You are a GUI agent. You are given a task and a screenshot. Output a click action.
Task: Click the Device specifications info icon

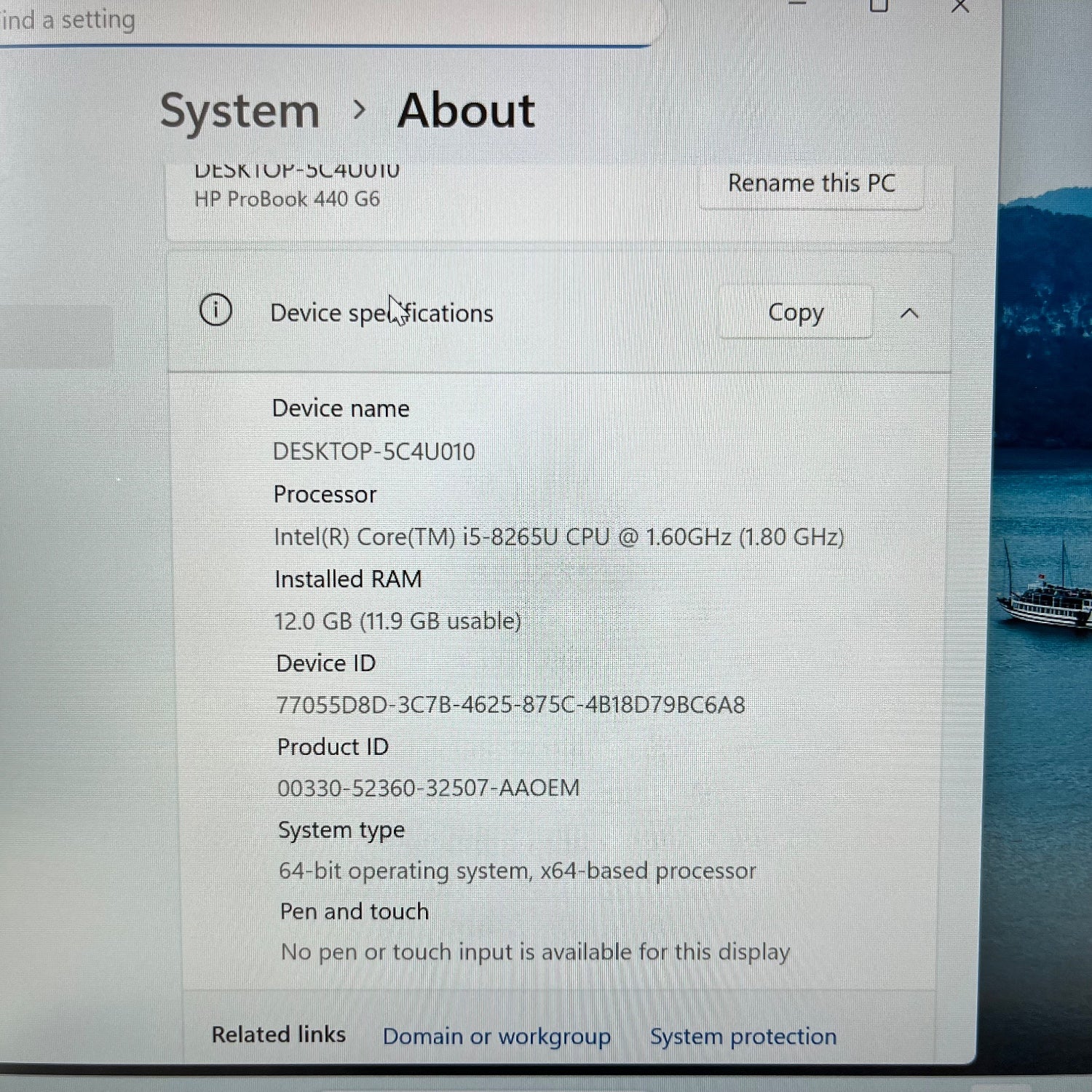(215, 310)
